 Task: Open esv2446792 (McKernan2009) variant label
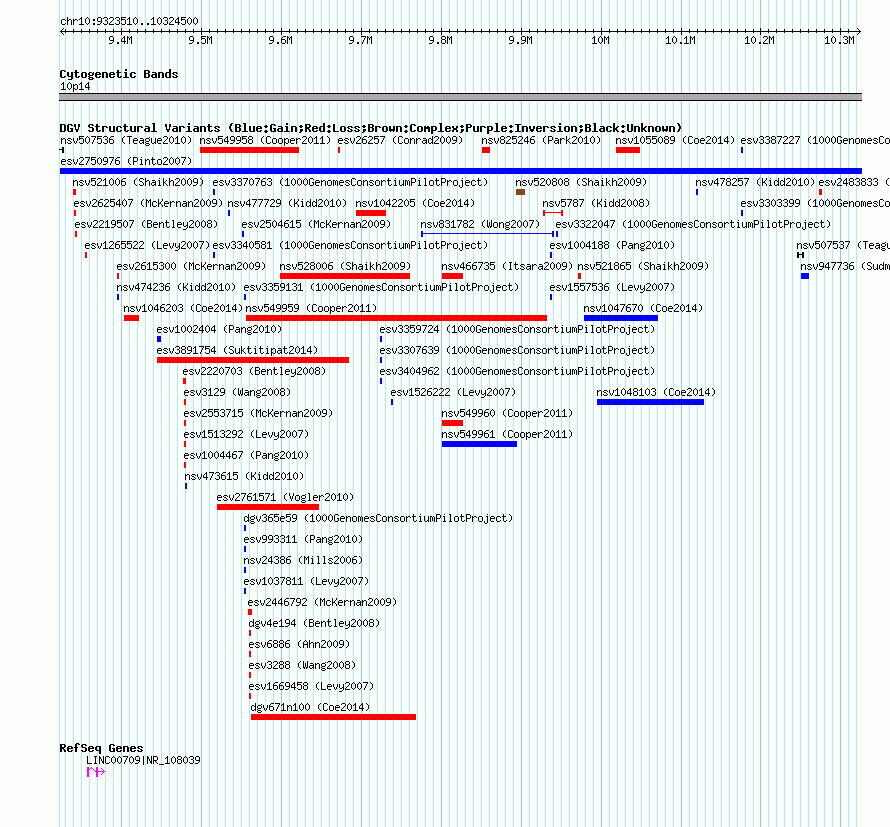[322, 602]
